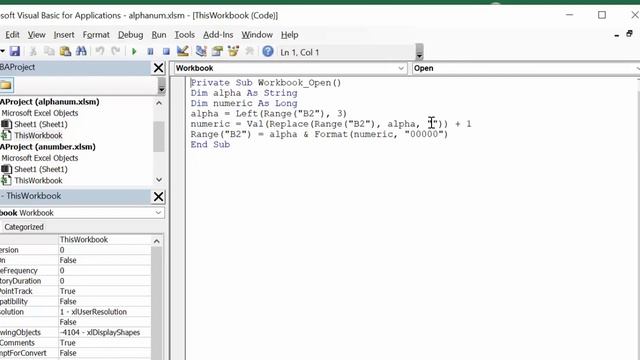Click the Break pause icon

tap(150, 51)
